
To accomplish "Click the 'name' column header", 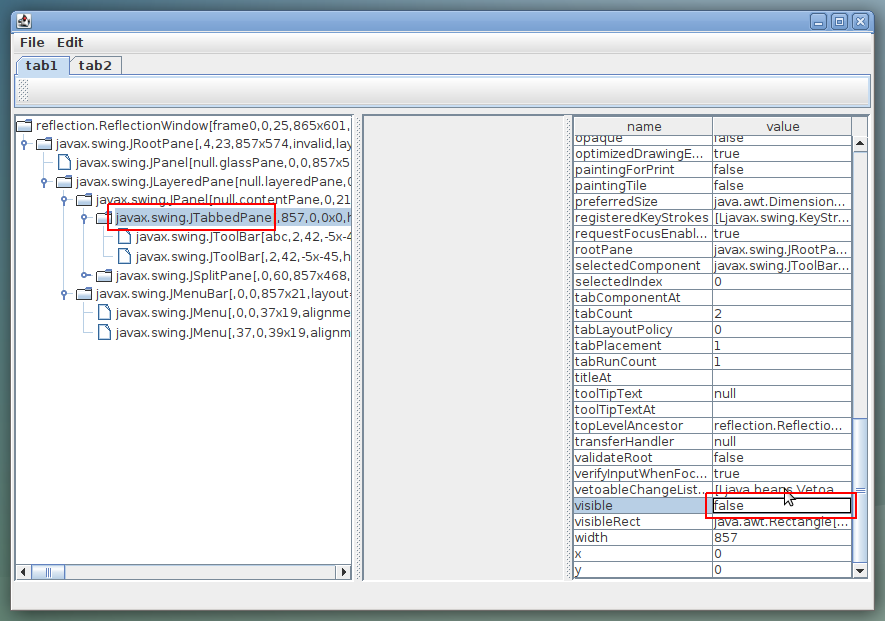I will 643,126.
